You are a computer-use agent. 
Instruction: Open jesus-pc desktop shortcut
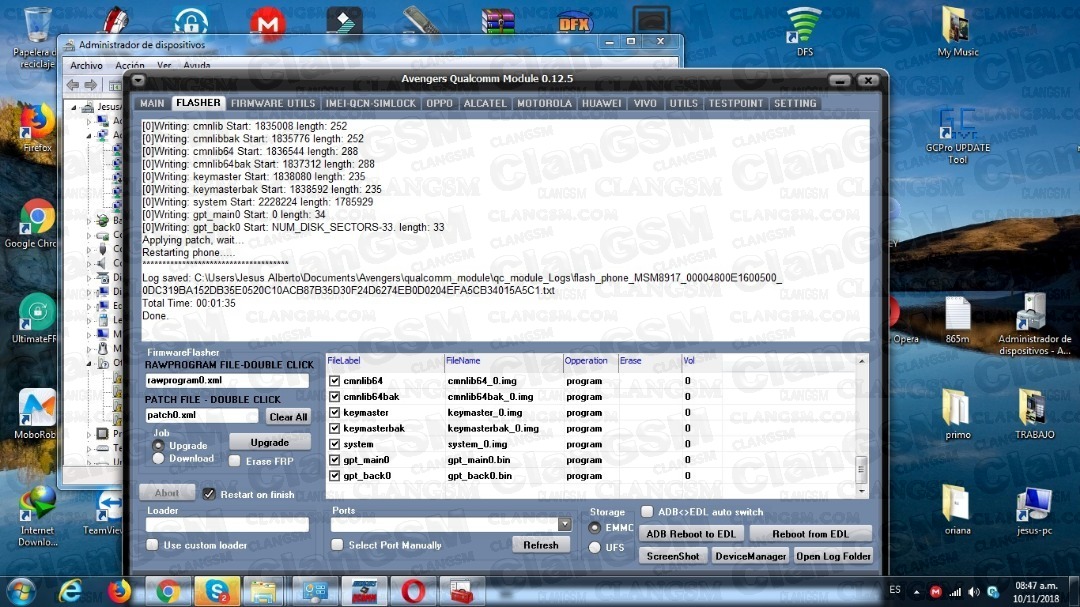pos(1034,510)
